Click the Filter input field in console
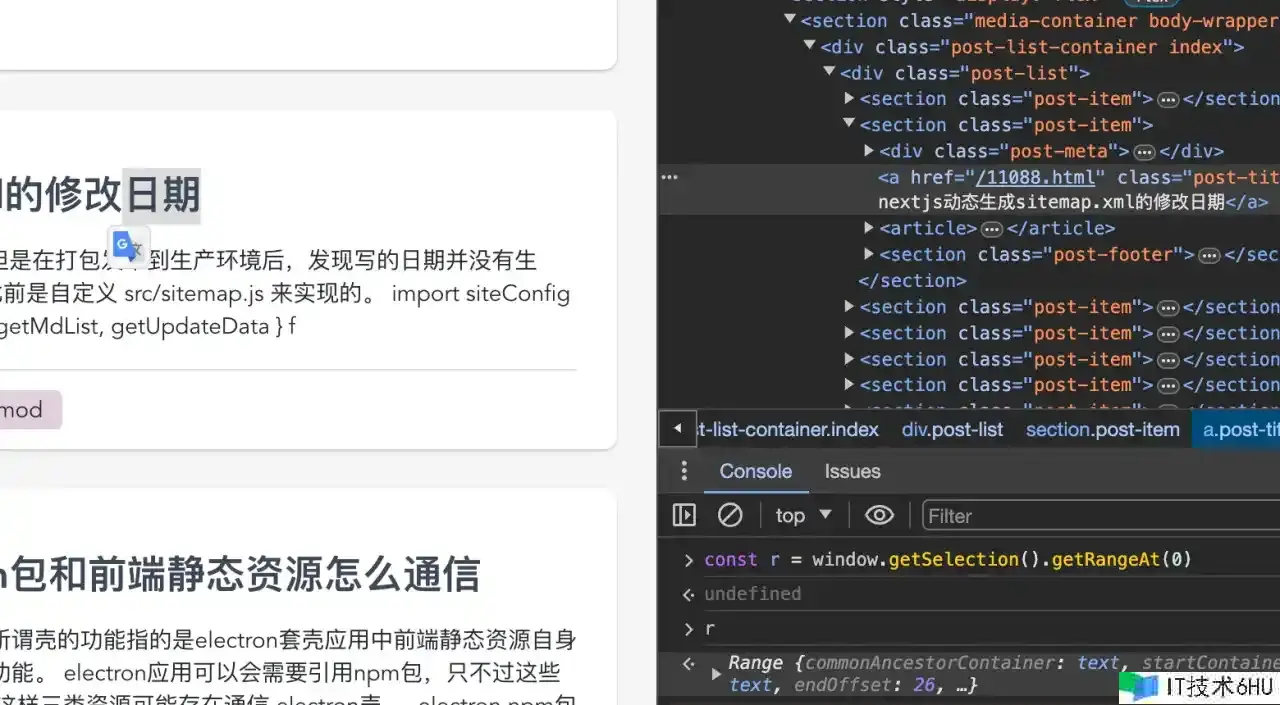The width and height of the screenshot is (1280, 705). pos(1100,516)
